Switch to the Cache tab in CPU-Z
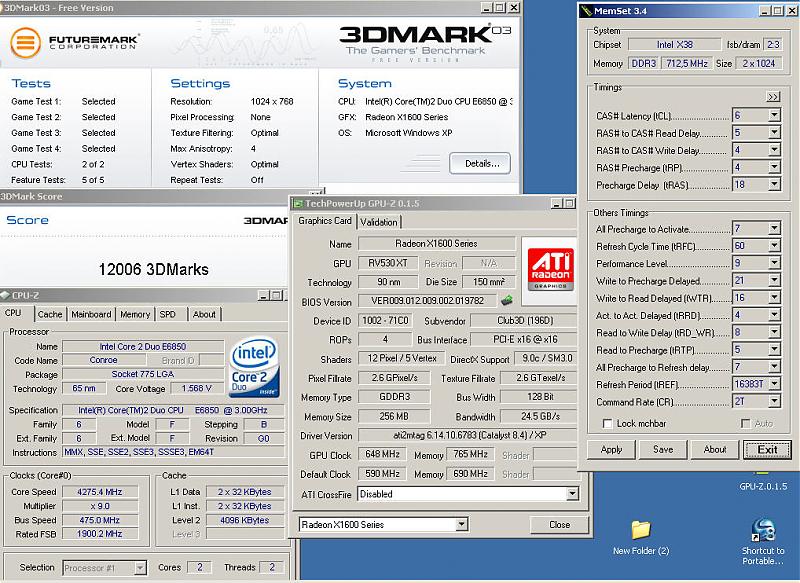This screenshot has width=800, height=583. pos(50,314)
